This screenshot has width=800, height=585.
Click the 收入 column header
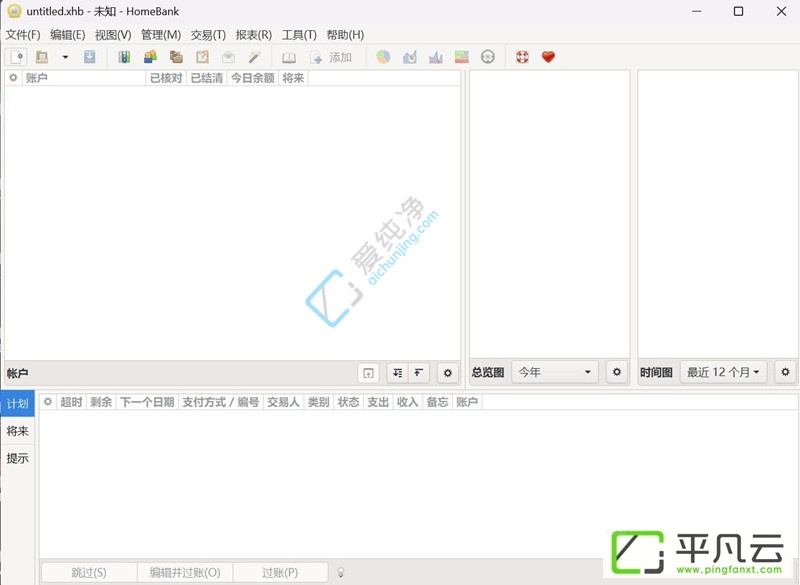[408, 402]
